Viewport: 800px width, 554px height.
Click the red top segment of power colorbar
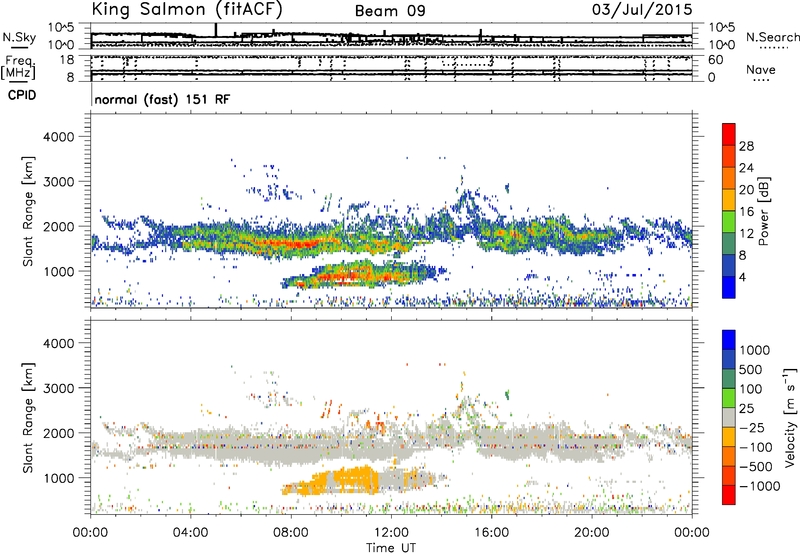point(729,134)
